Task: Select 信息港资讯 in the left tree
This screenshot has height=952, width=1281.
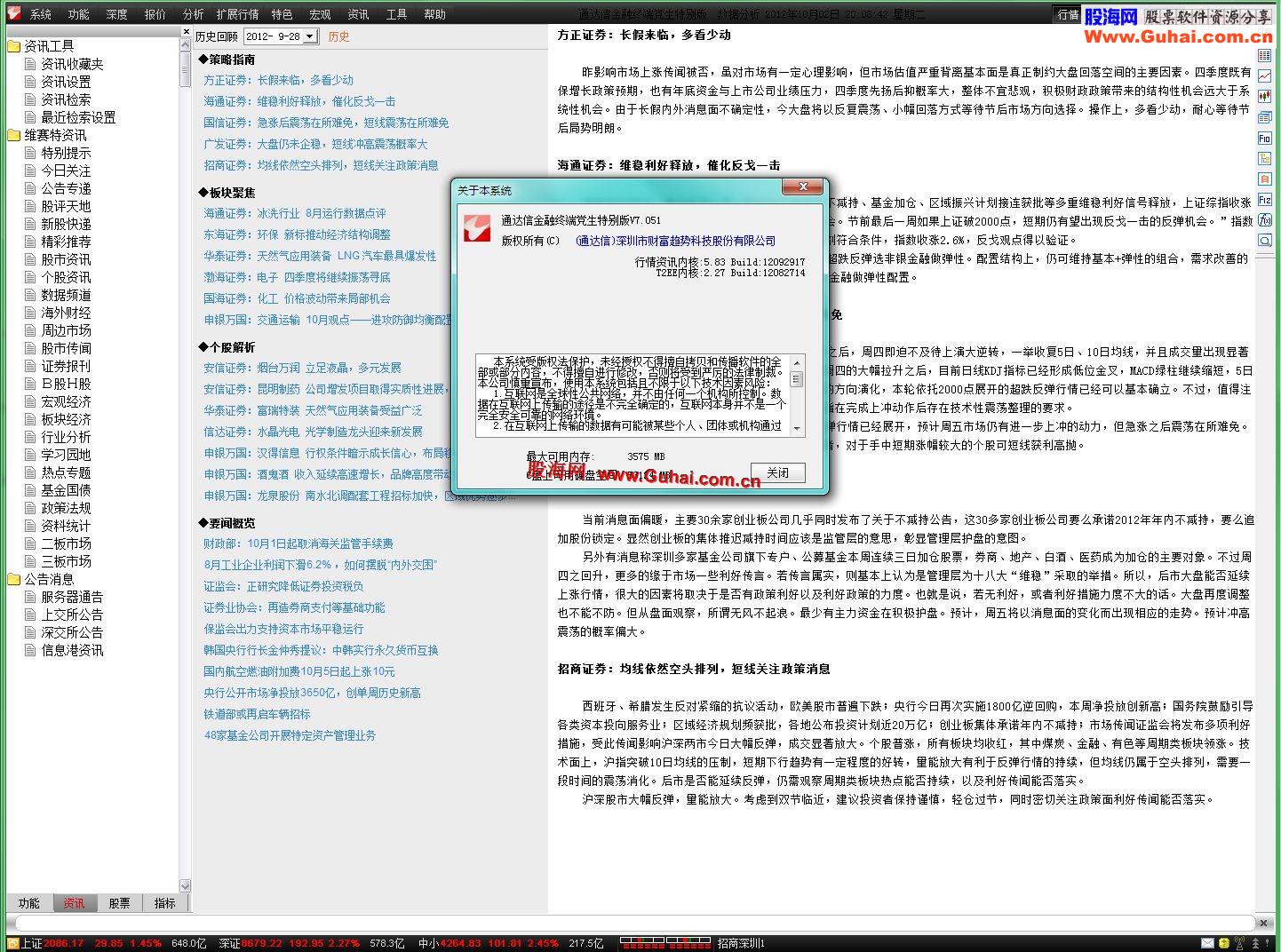Action: [x=72, y=650]
